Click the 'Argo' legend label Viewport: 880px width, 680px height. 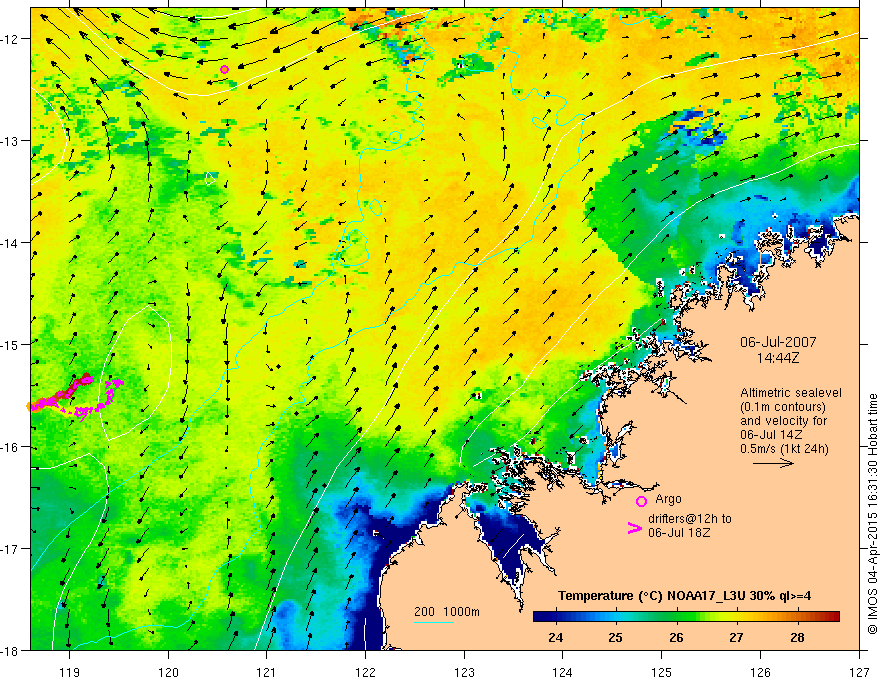point(668,499)
